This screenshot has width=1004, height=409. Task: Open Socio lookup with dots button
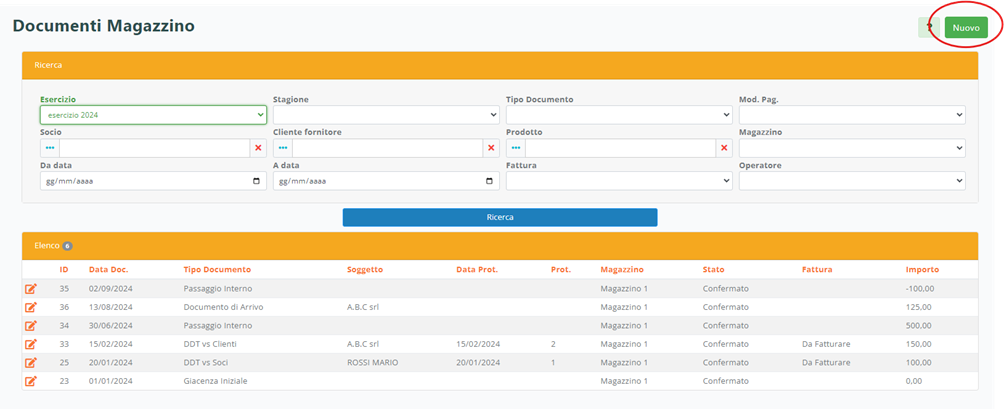click(x=50, y=148)
